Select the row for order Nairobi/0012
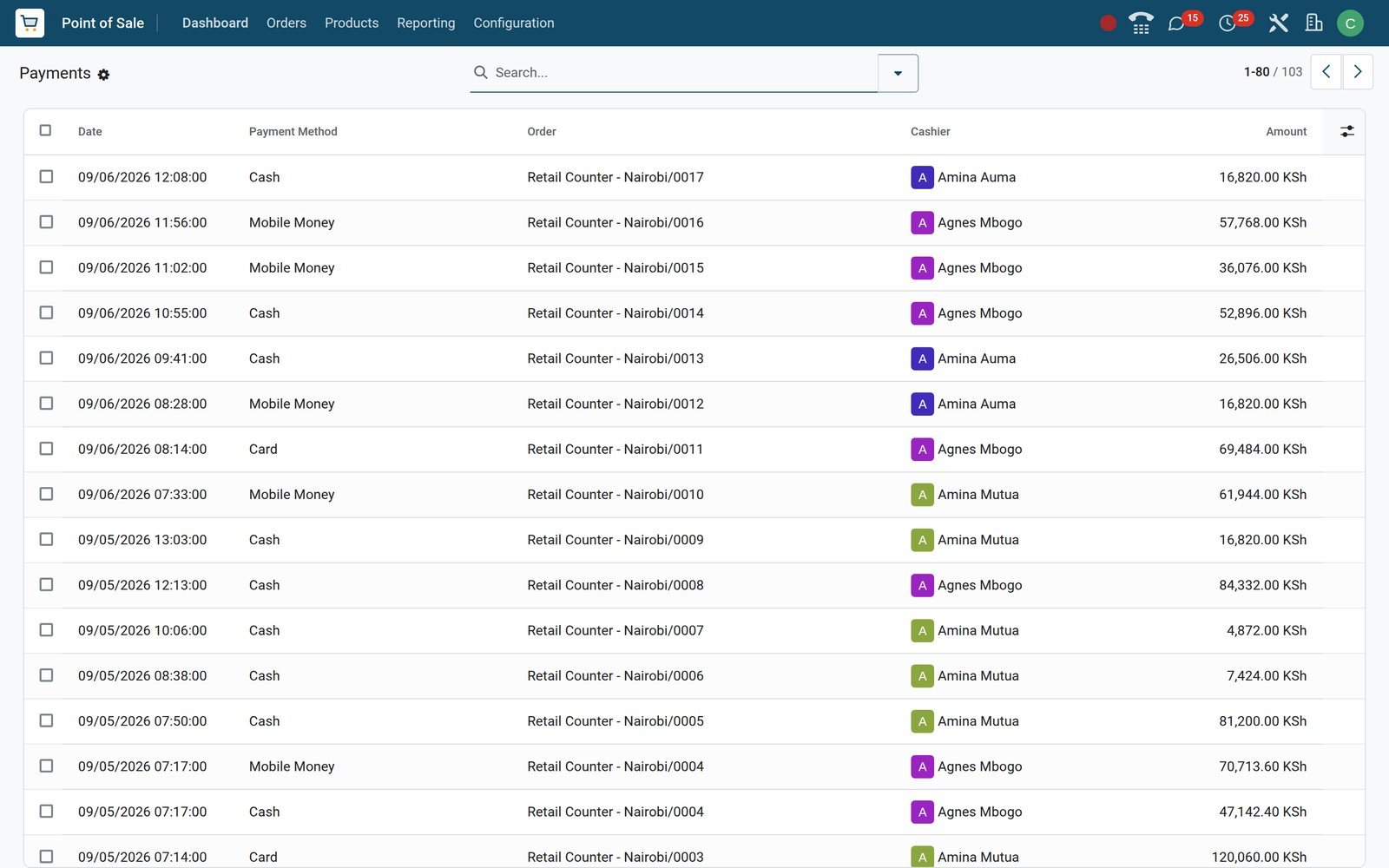The width and height of the screenshot is (1389, 868). [x=46, y=403]
